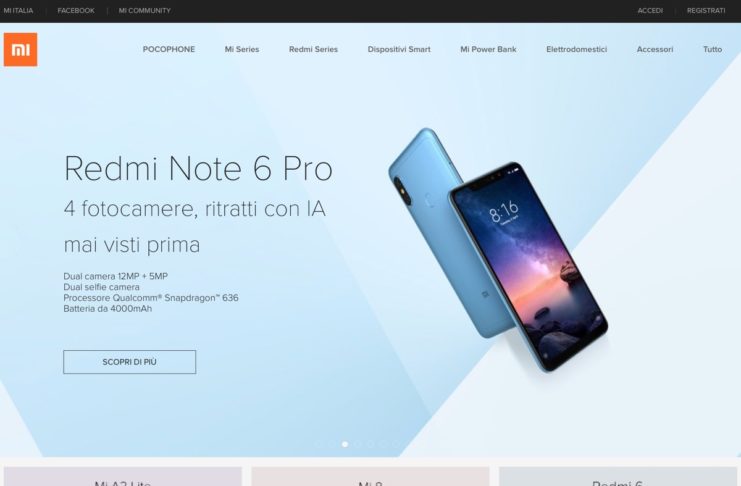Expand the Mi Power Bank category
The width and height of the screenshot is (741, 486).
pyautogui.click(x=488, y=49)
